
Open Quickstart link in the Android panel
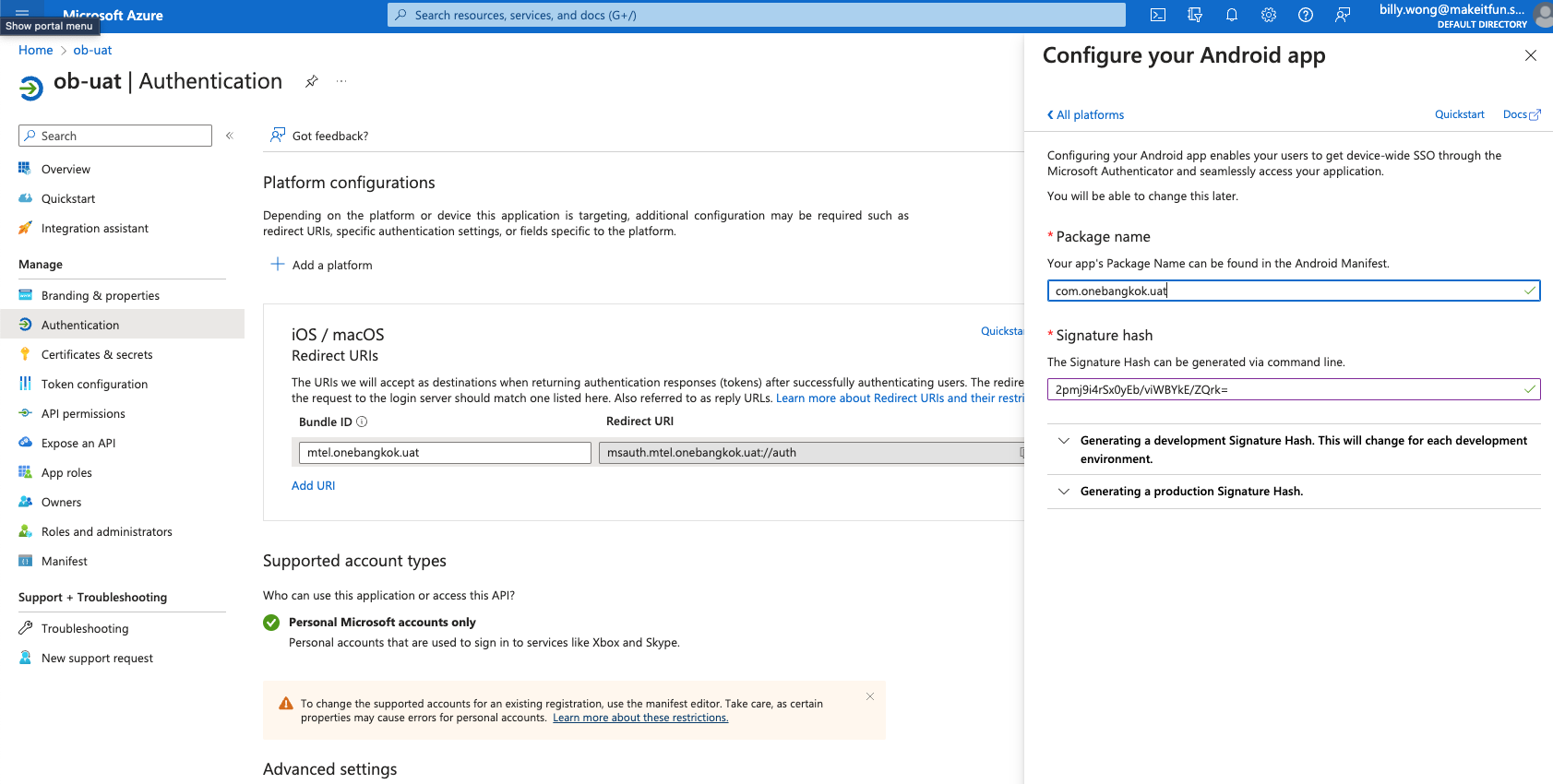1460,114
